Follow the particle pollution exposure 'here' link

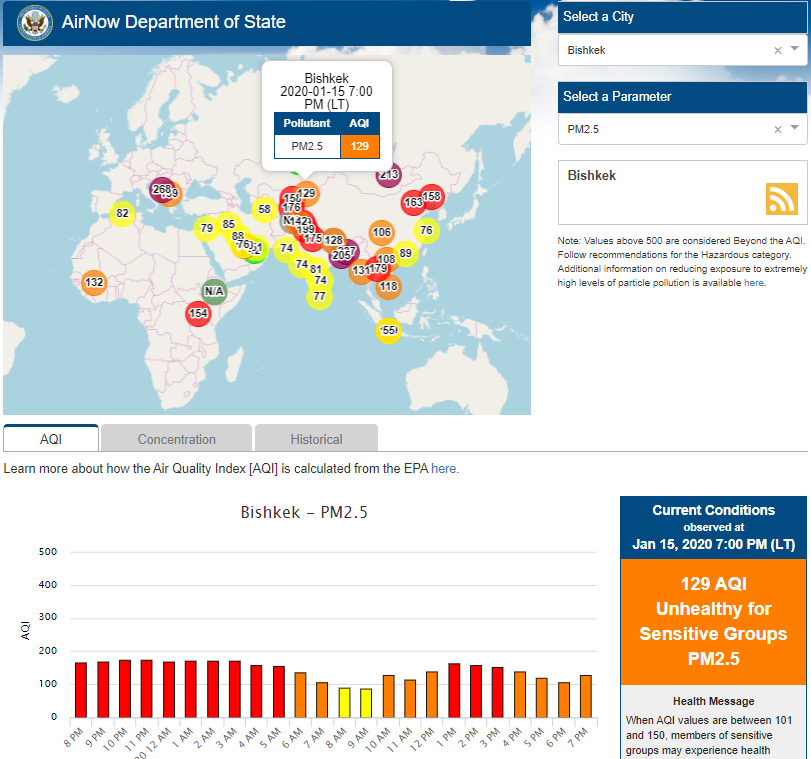(753, 283)
